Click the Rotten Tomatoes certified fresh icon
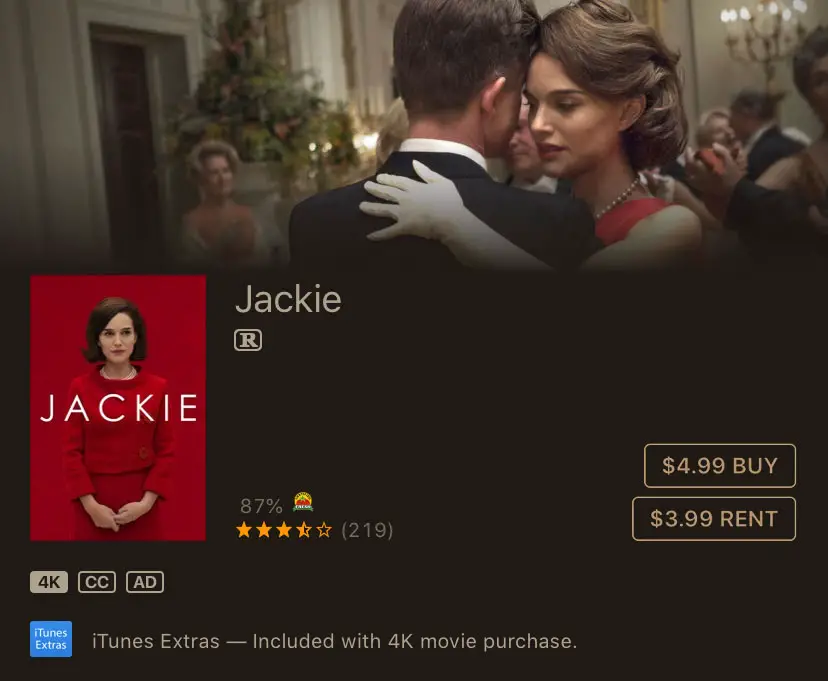This screenshot has width=828, height=681. click(x=303, y=502)
